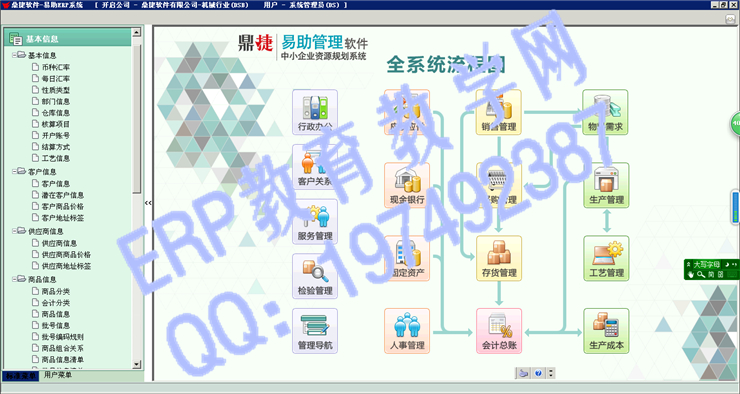Viewport: 740px width, 394px height.
Task: Click the blue help question mark icon
Action: point(538,373)
